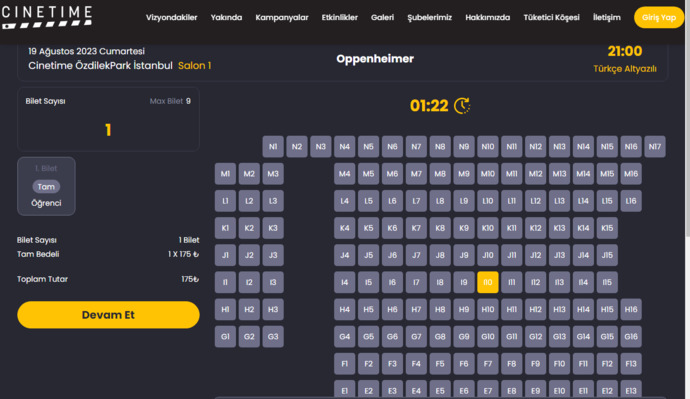The height and width of the screenshot is (399, 690).
Task: Go to Şubelerimiz
Action: (429, 18)
